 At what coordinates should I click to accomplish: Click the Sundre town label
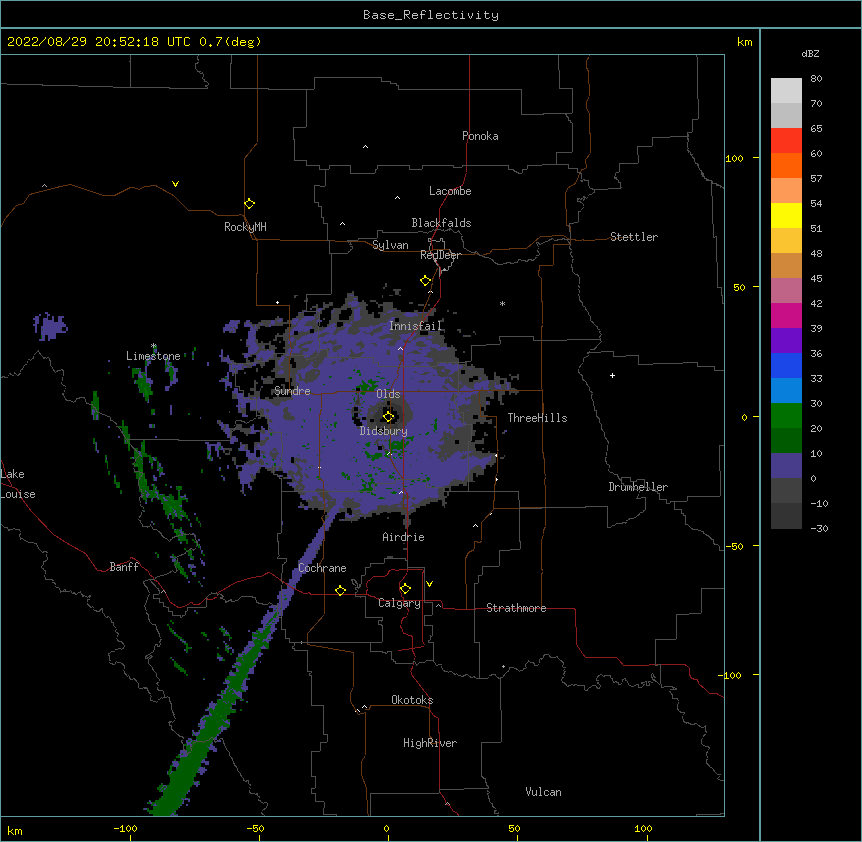coord(292,391)
